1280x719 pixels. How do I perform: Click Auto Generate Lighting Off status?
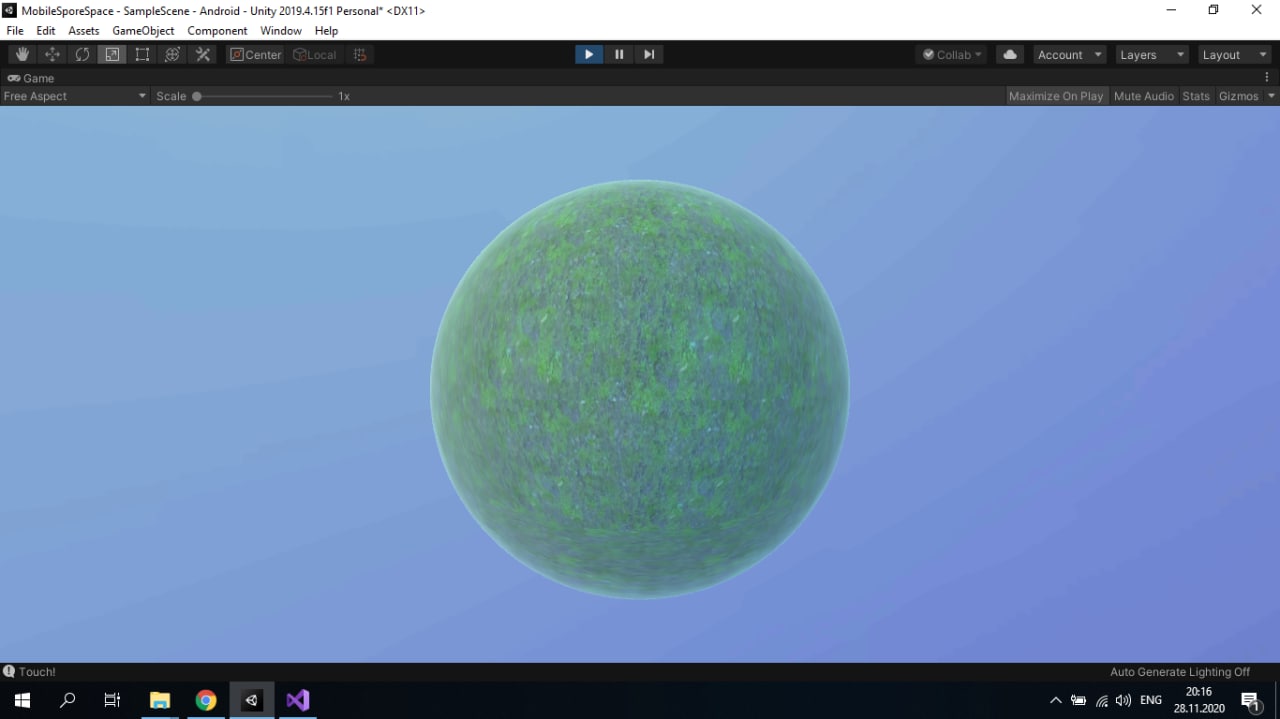click(1180, 672)
